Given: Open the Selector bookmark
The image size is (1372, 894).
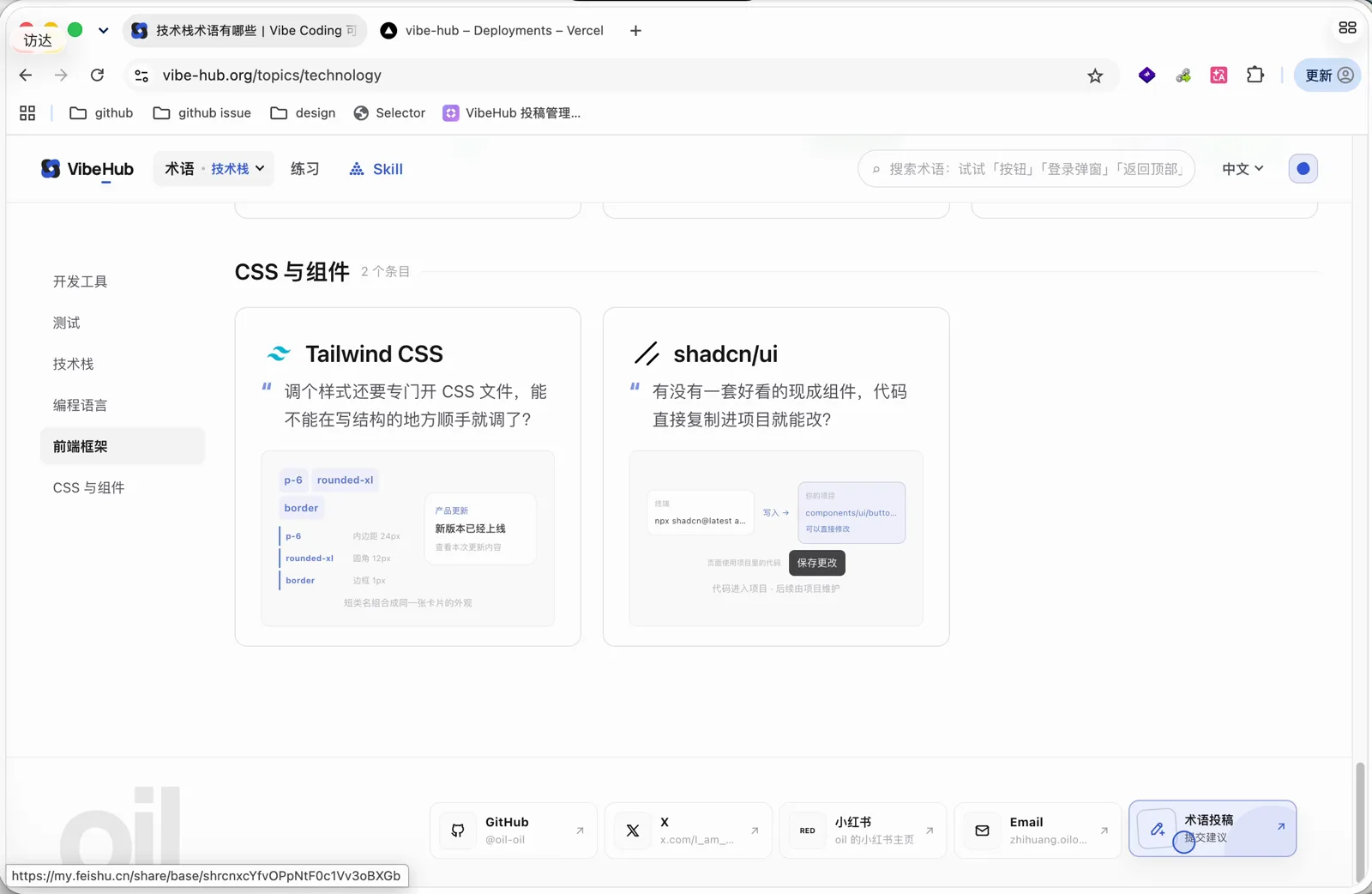Looking at the screenshot, I should (389, 113).
